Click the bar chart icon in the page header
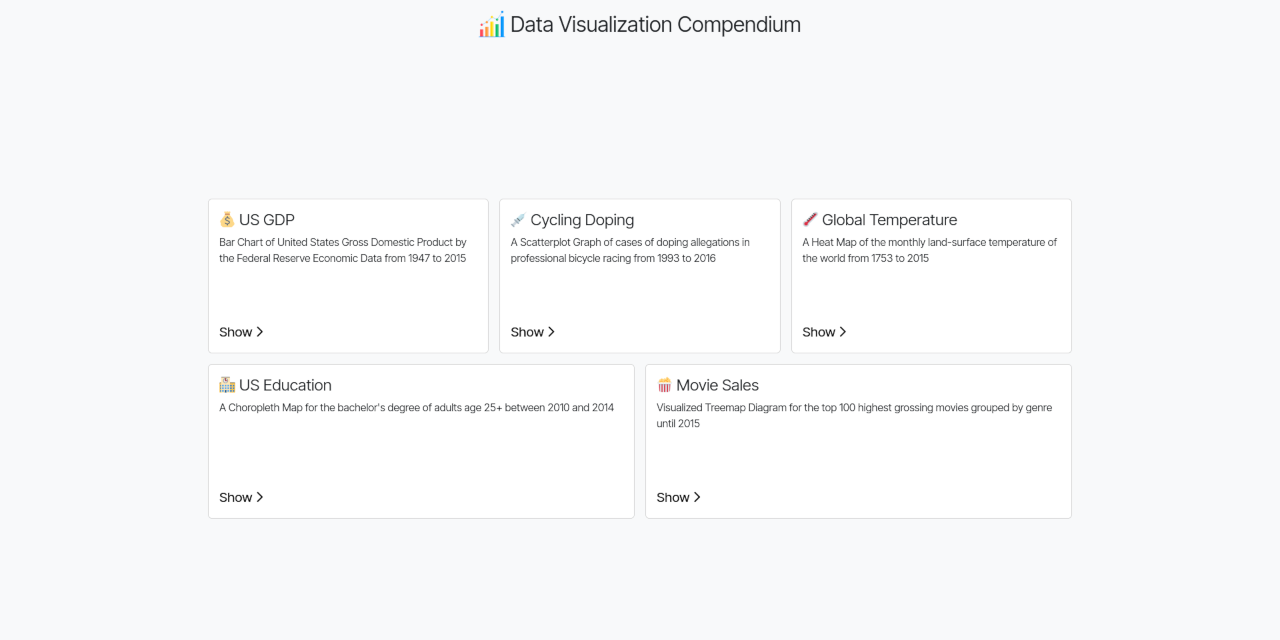Image resolution: width=1280 pixels, height=640 pixels. (491, 24)
